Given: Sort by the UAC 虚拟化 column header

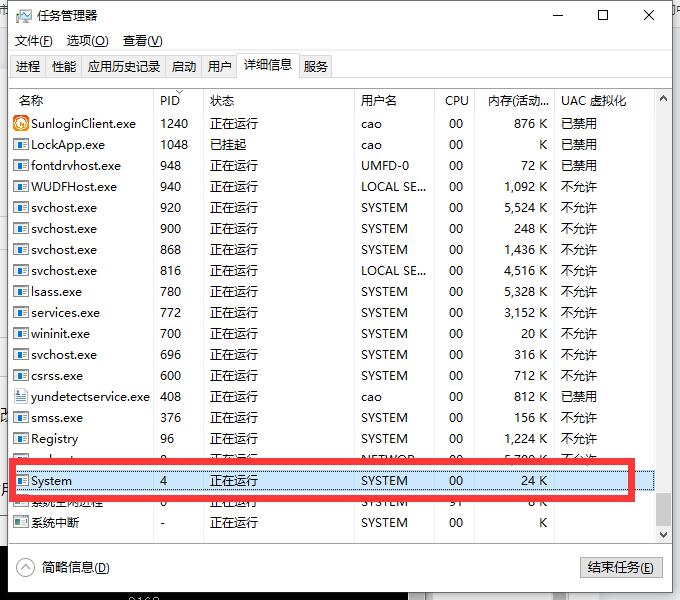Looking at the screenshot, I should [x=604, y=101].
